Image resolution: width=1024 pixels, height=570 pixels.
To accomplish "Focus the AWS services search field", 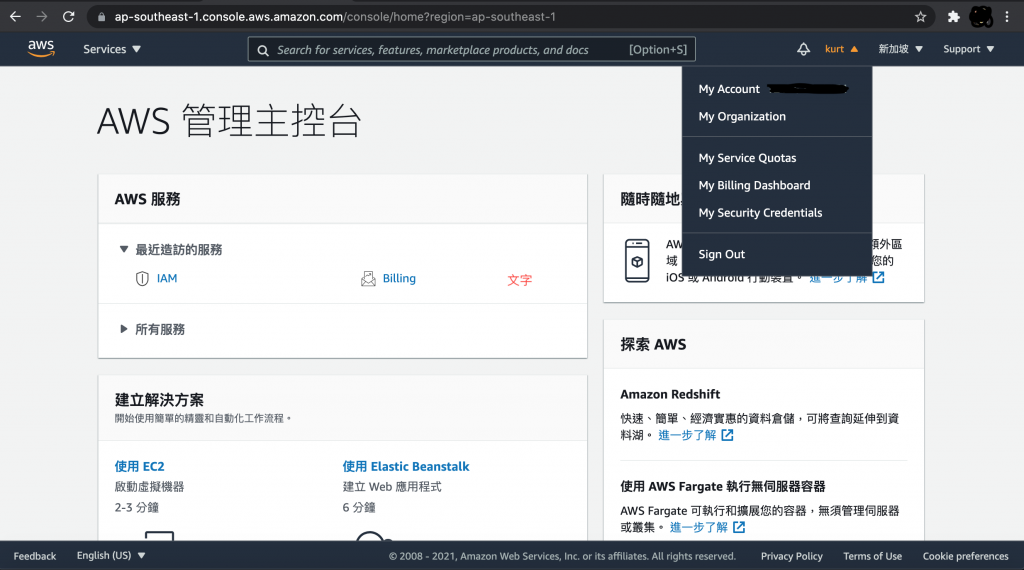I will (472, 50).
